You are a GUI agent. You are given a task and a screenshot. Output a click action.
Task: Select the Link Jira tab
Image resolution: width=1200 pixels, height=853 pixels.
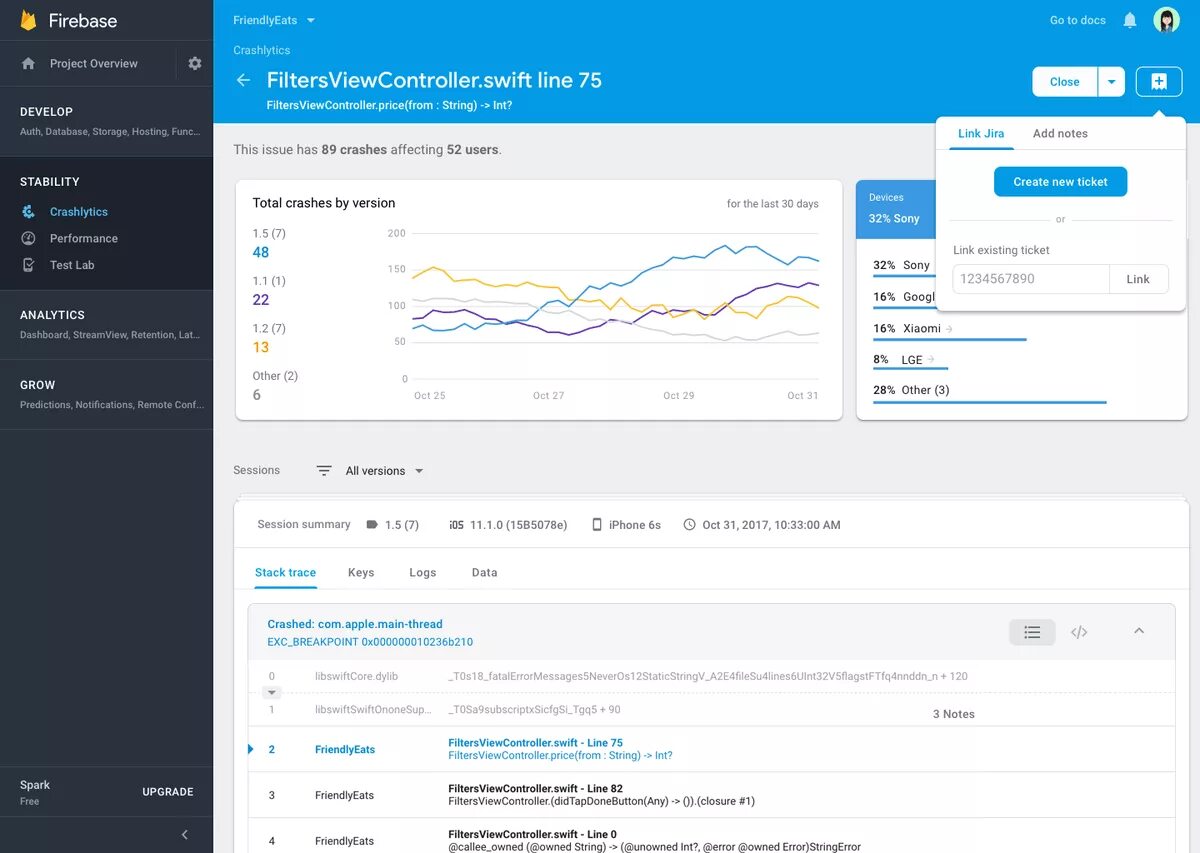tap(981, 133)
